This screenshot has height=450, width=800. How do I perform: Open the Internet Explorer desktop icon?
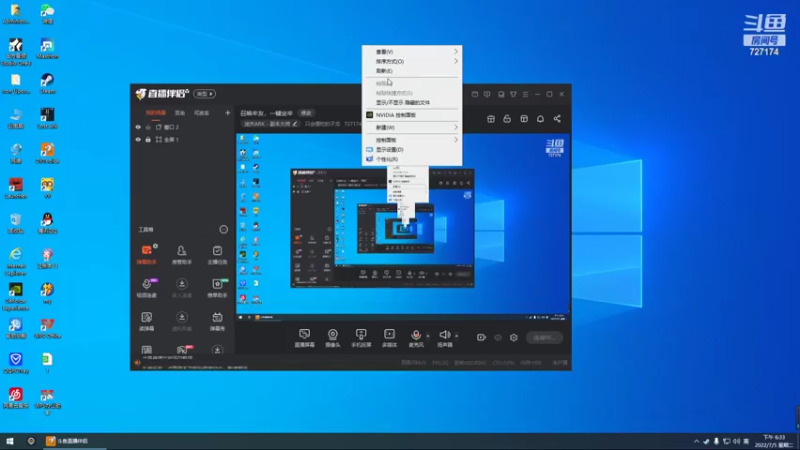pos(16,262)
